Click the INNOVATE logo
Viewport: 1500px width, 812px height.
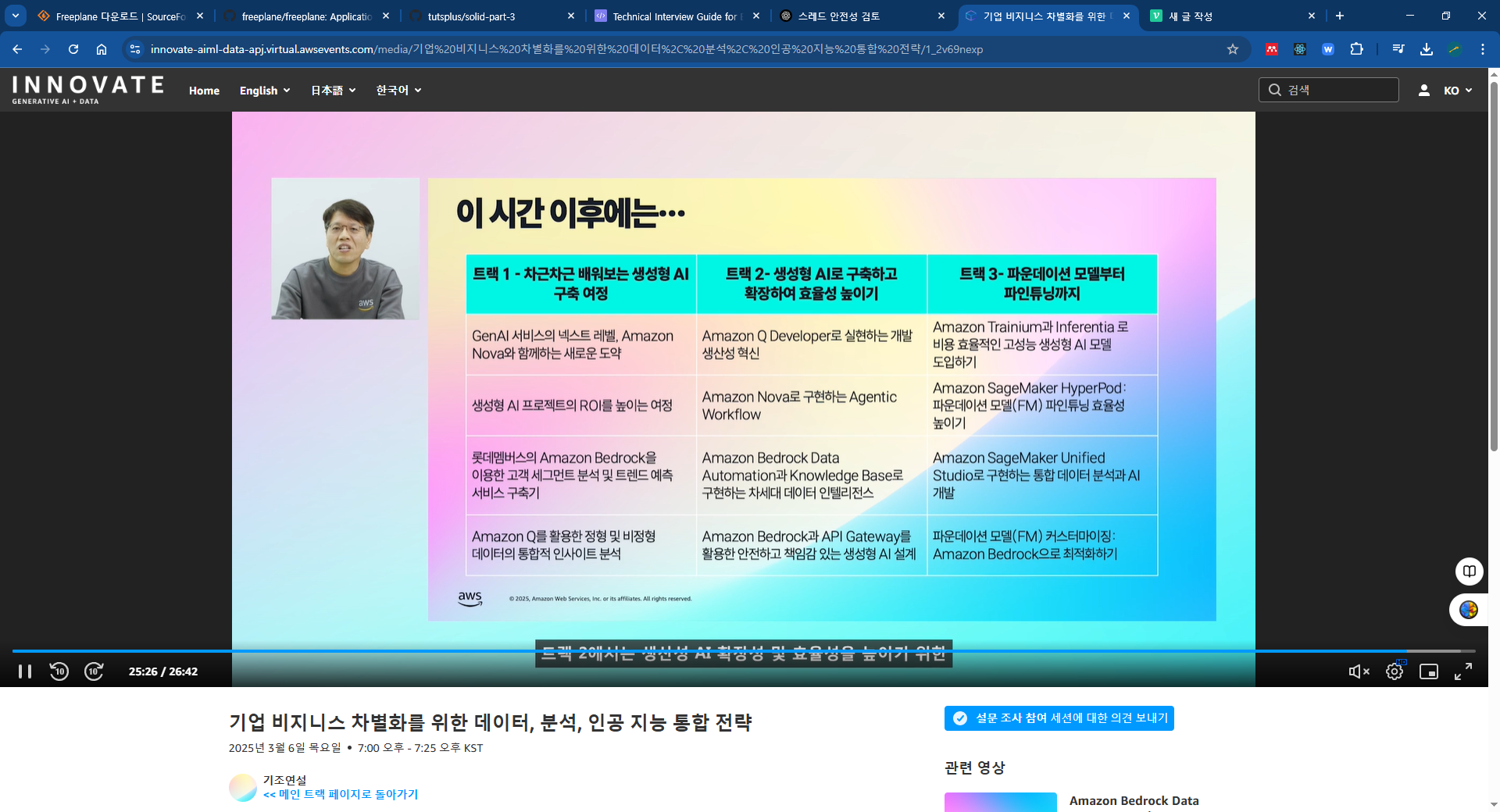[x=88, y=90]
